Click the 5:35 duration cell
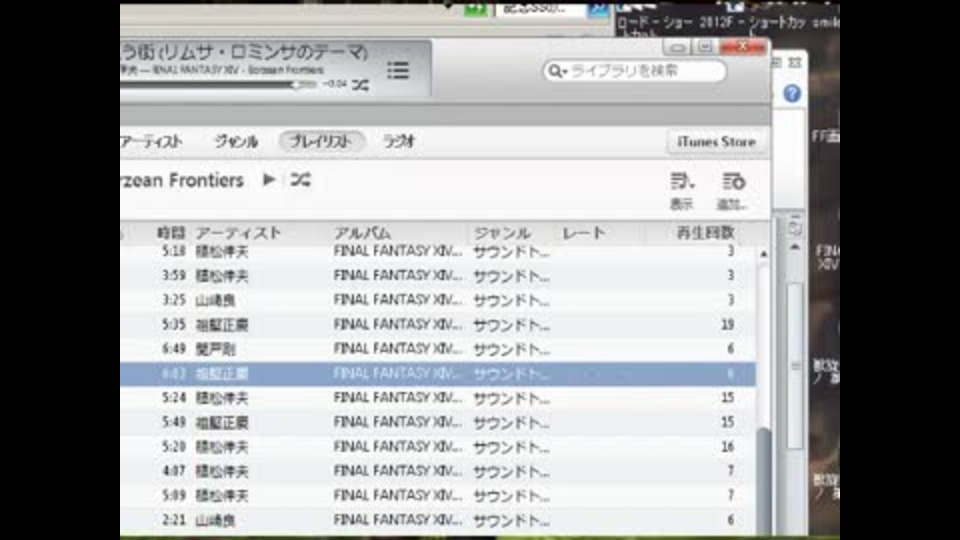 tap(173, 324)
